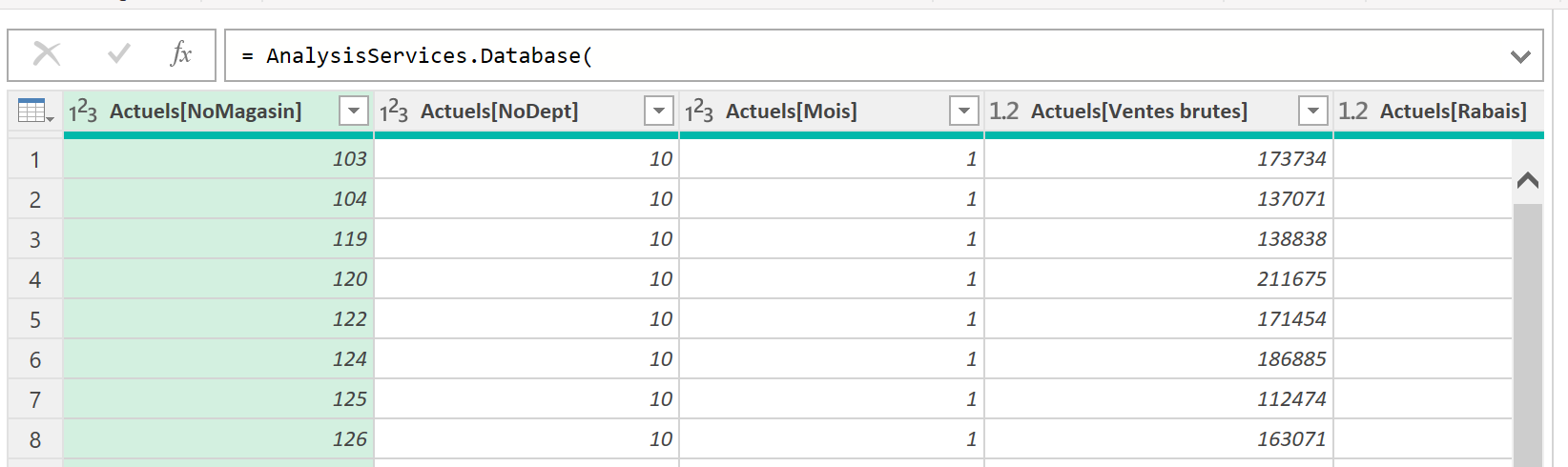Click the vertical scrollbar up arrow
This screenshot has height=467, width=1568.
tap(1528, 180)
